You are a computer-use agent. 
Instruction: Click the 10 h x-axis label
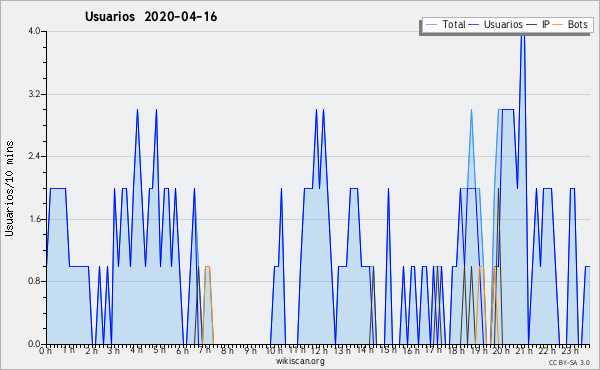click(274, 350)
